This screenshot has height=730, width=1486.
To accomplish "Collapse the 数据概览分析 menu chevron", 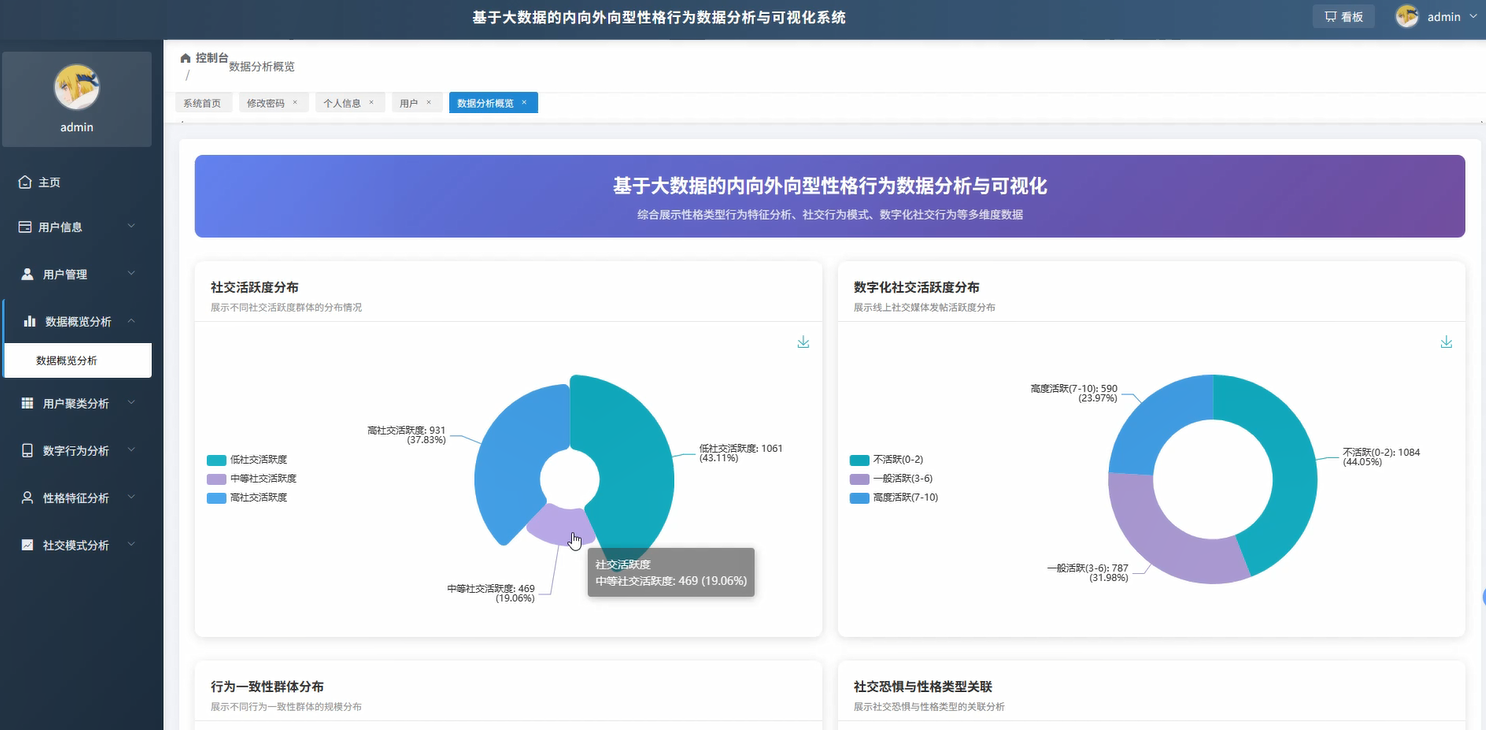I will pos(132,321).
